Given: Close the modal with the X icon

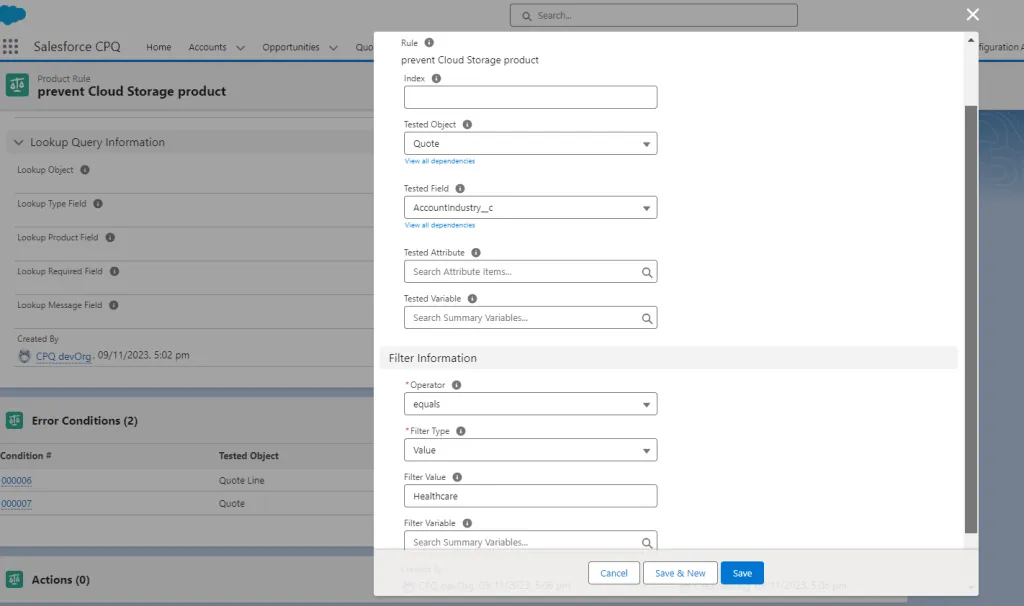Looking at the screenshot, I should coord(972,14).
